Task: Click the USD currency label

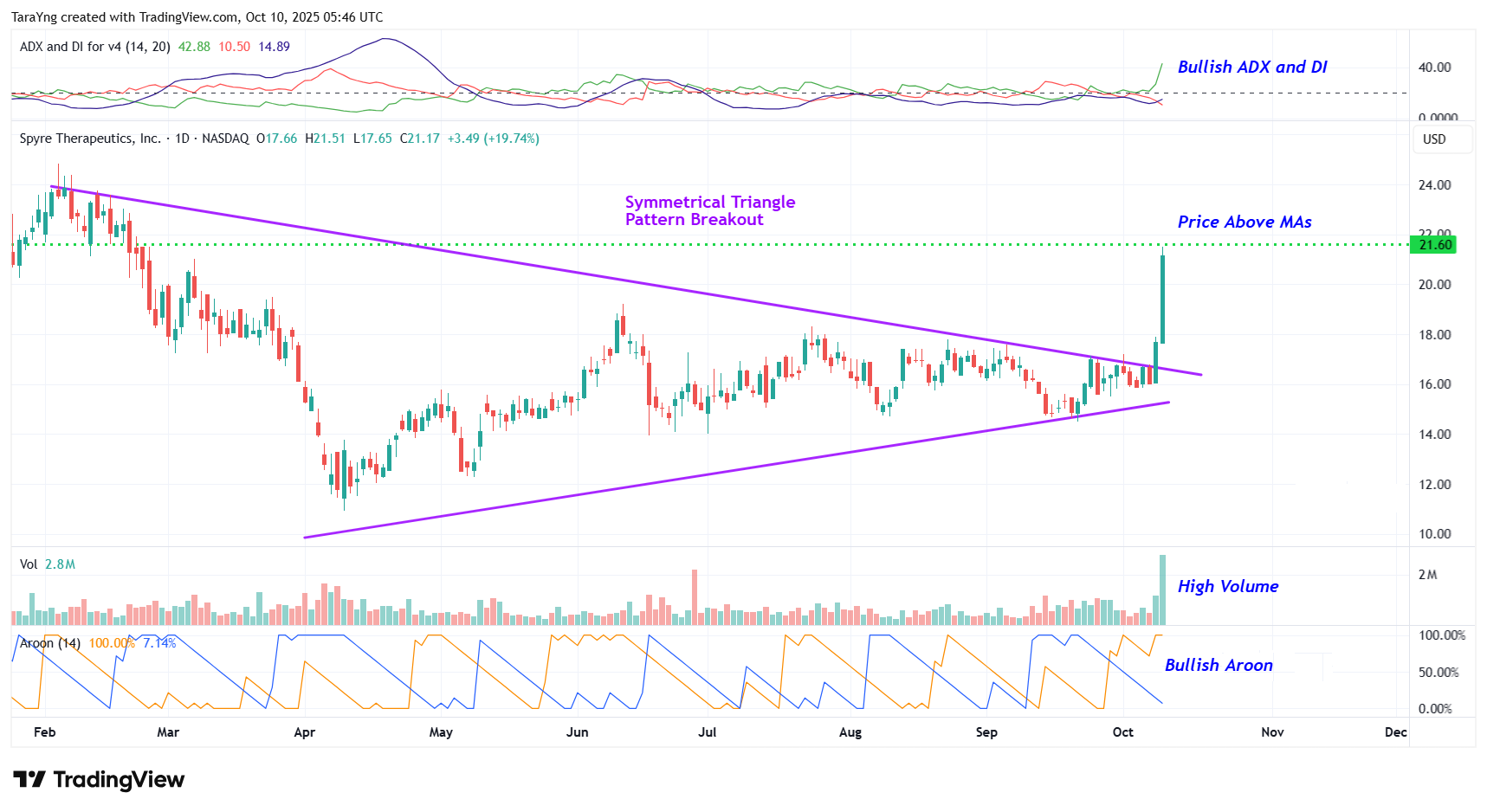Action: 1433,139
